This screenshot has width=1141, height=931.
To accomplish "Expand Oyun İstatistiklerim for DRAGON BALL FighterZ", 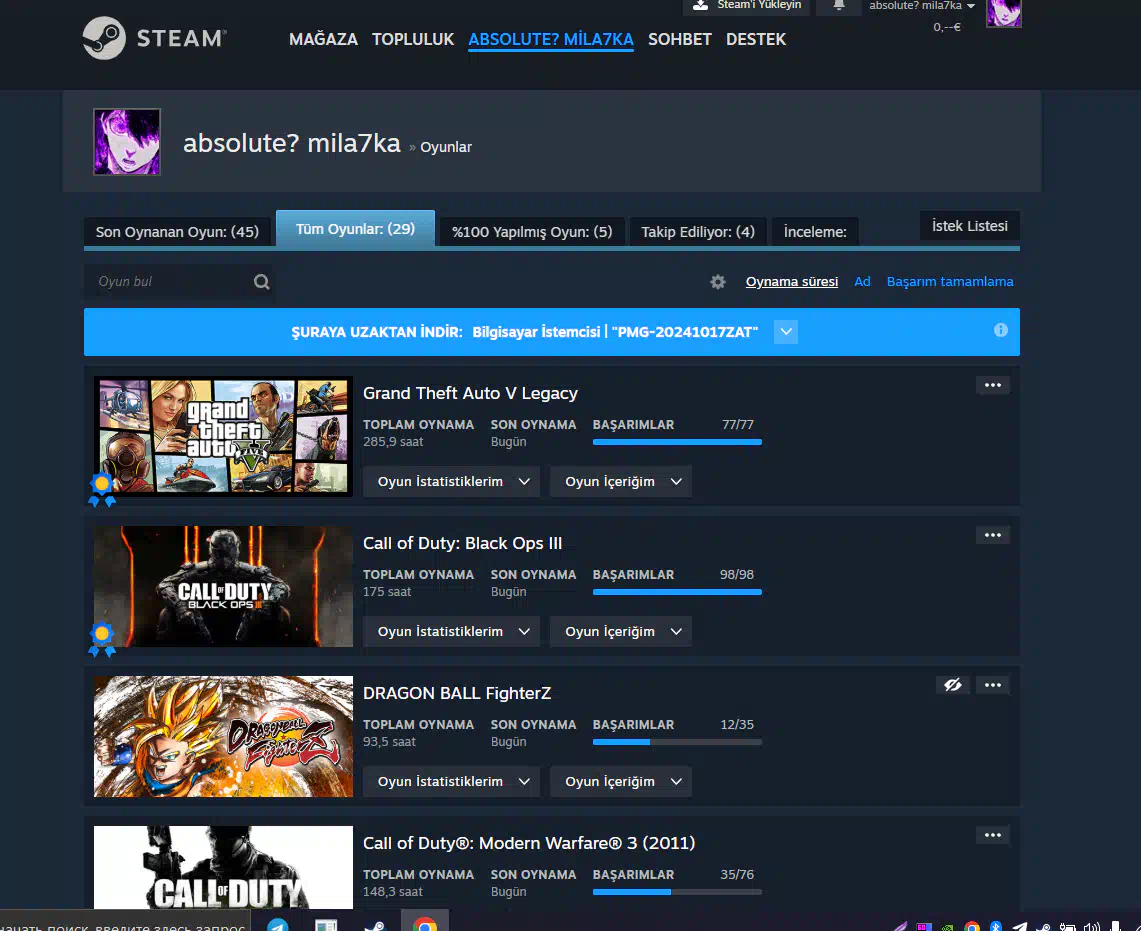I will (451, 782).
